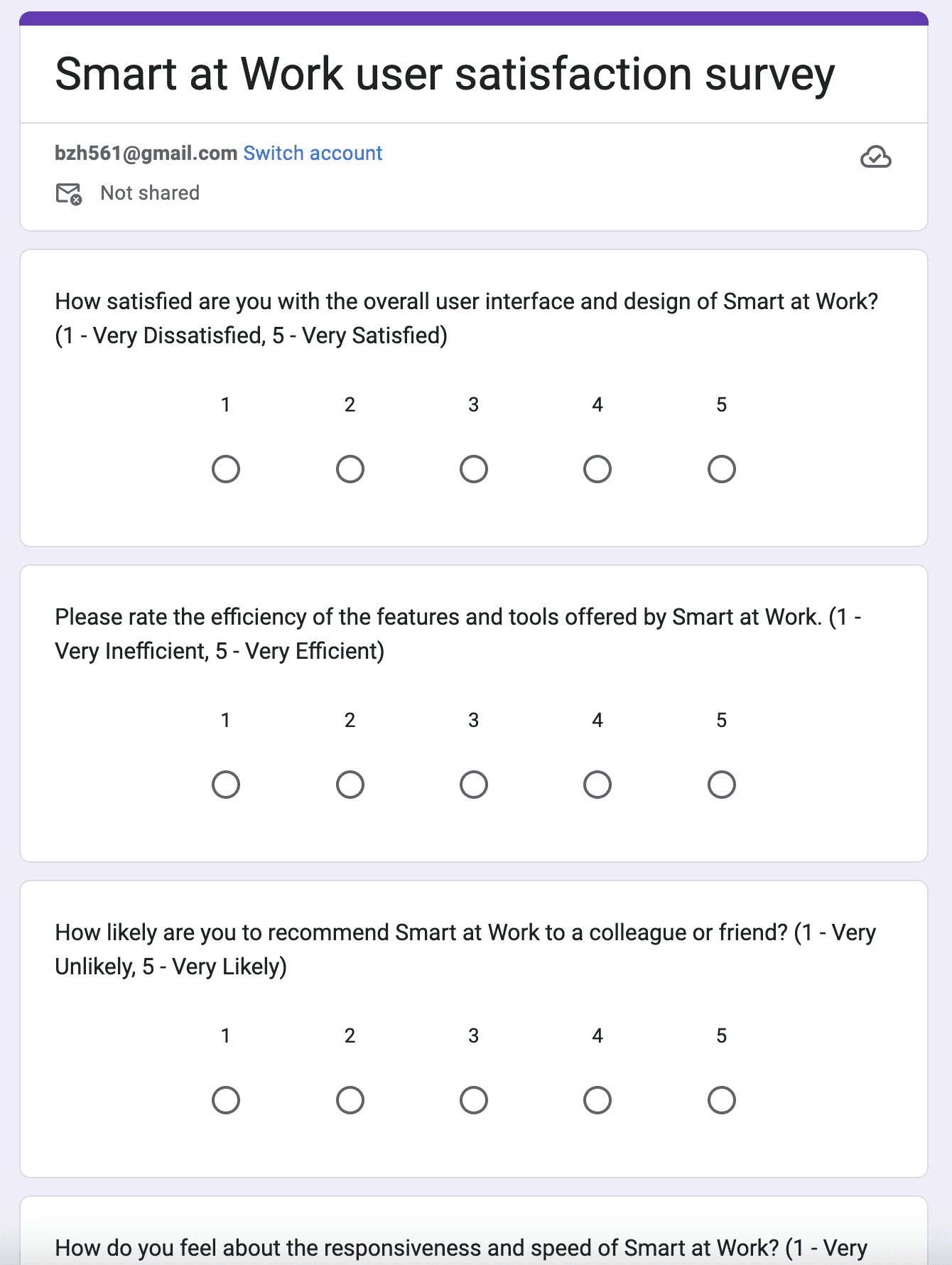The image size is (952, 1265).
Task: Choose 2 for efficiency of features question
Action: click(x=350, y=785)
